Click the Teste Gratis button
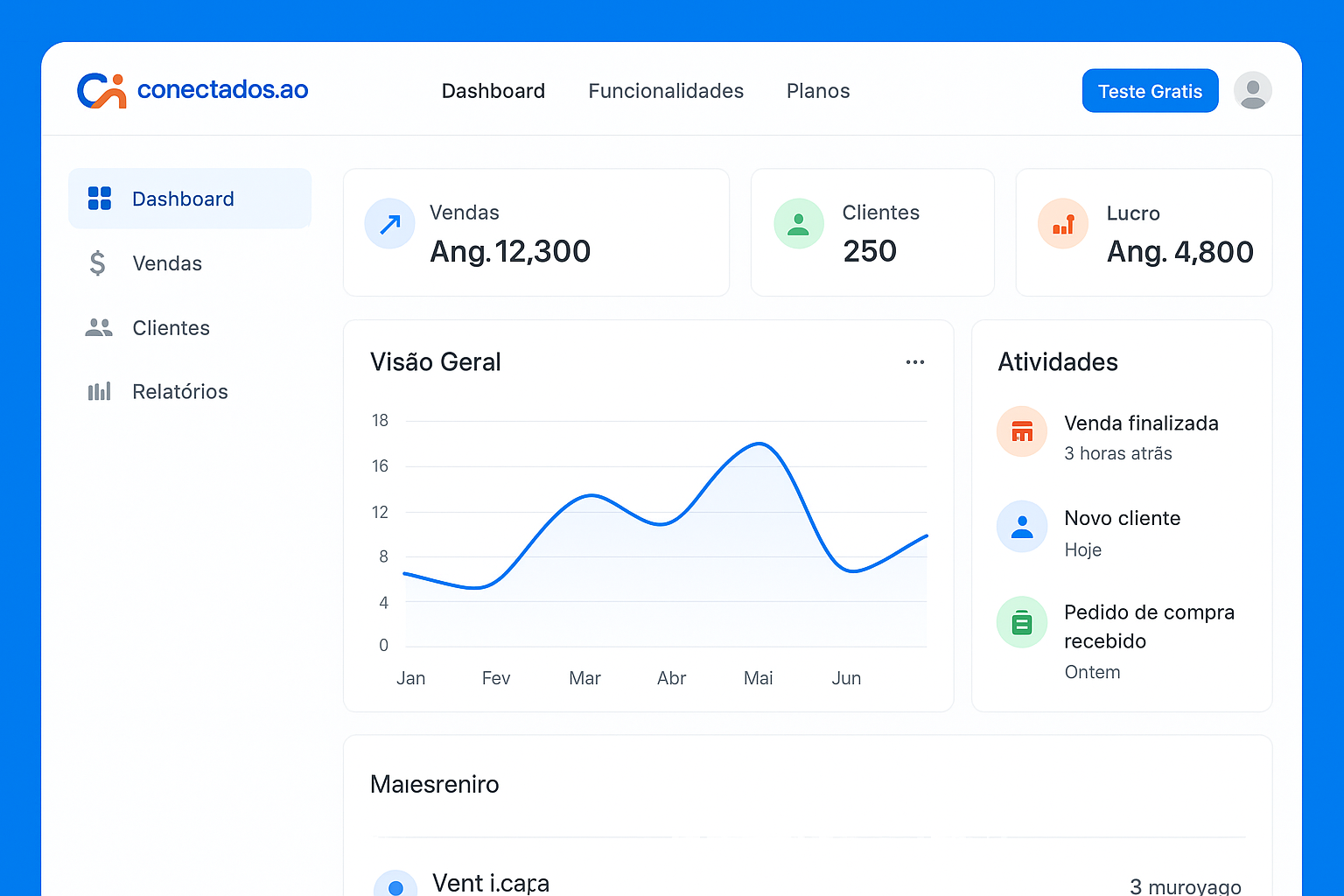This screenshot has height=896, width=1344. pos(1150,91)
